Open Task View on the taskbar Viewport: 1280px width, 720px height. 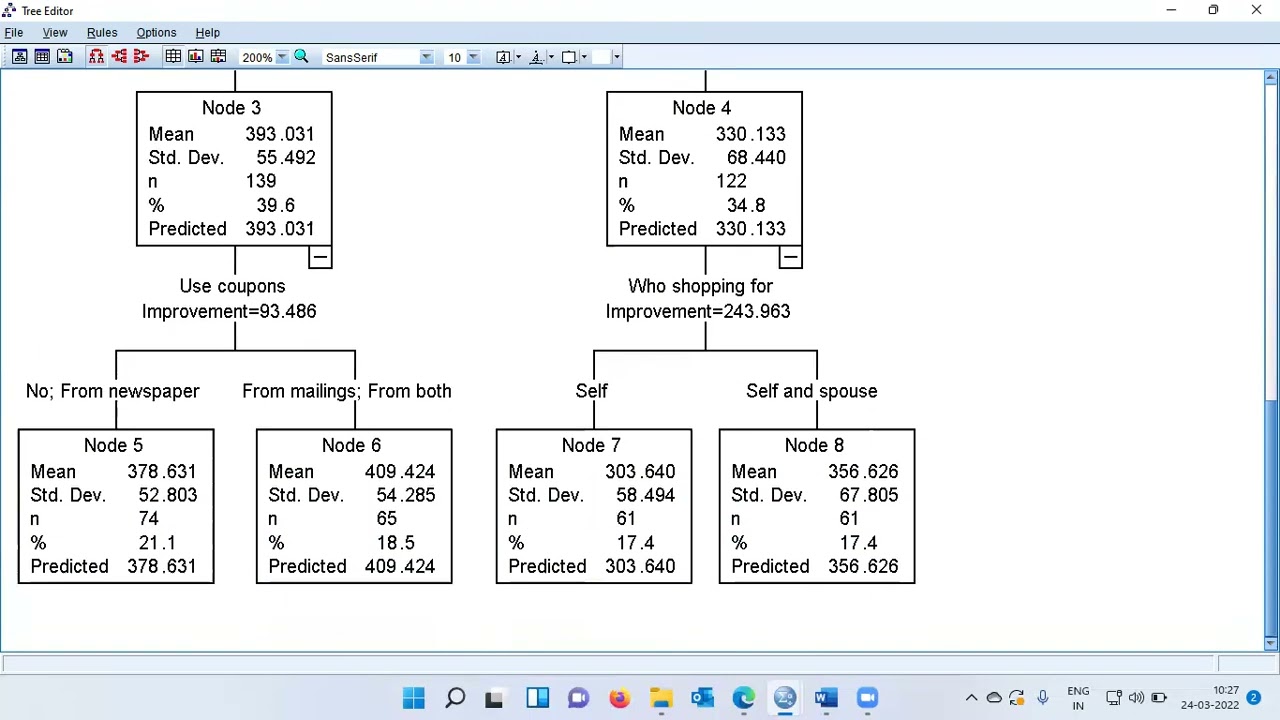click(x=495, y=698)
